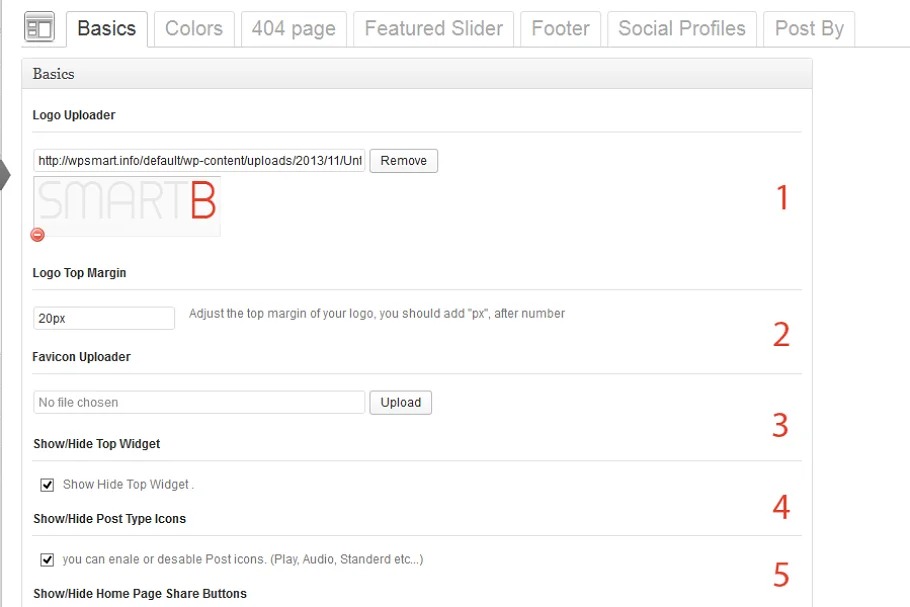
Task: Uncheck the Show Hide Top Widget checkbox
Action: 47,485
